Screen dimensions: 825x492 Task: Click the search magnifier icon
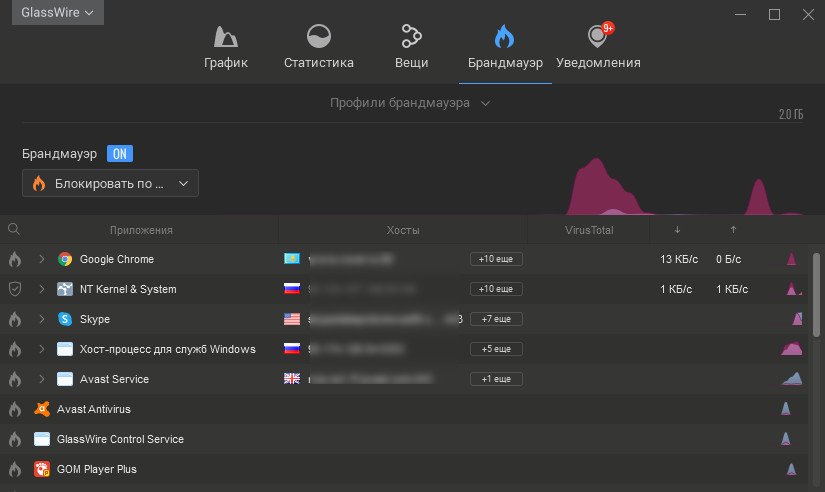pyautogui.click(x=14, y=229)
